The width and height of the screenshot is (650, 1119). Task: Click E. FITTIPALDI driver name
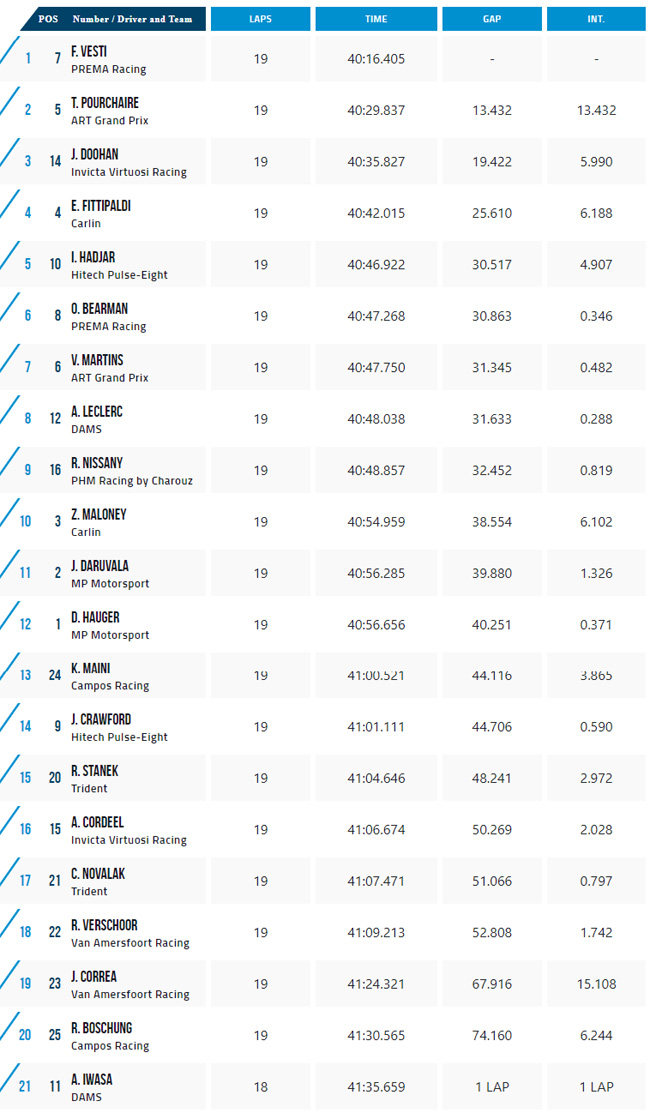tap(101, 206)
